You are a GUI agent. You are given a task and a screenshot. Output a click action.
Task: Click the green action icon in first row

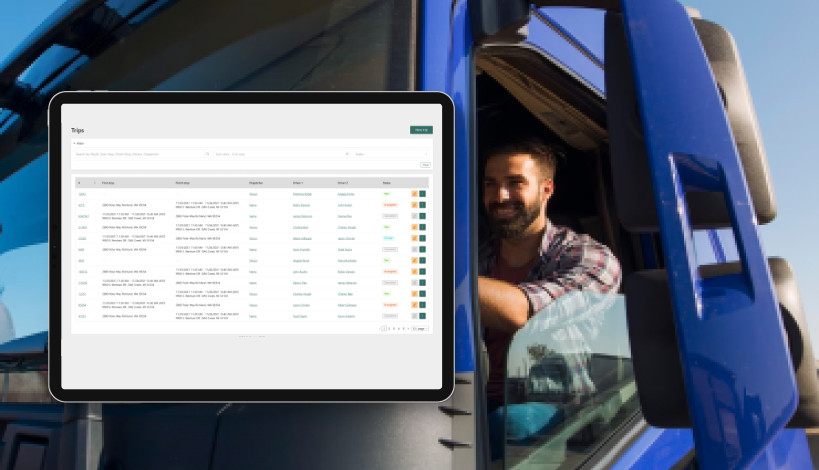[x=423, y=194]
